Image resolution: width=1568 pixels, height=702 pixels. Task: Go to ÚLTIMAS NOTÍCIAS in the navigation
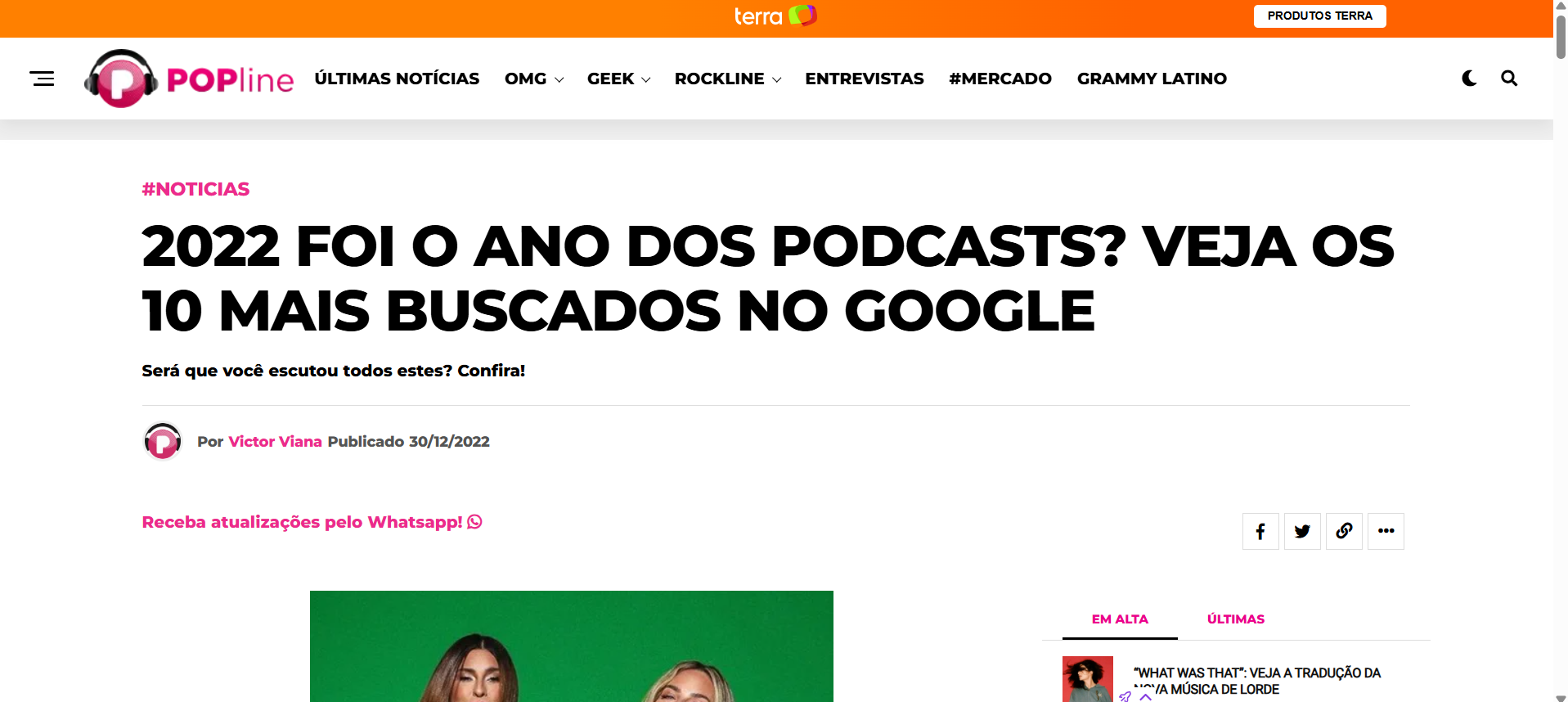(397, 79)
